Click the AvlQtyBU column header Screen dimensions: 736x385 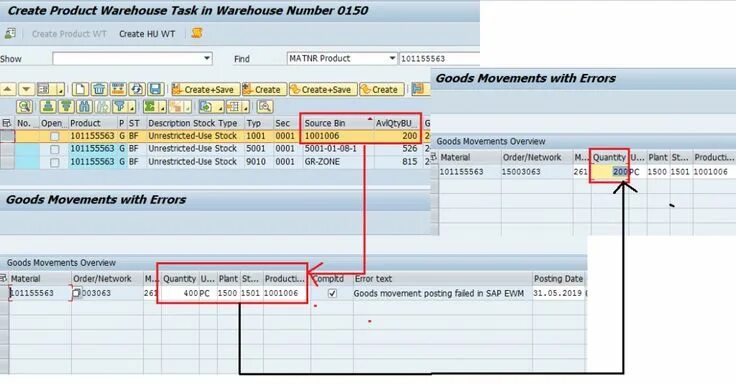397,123
